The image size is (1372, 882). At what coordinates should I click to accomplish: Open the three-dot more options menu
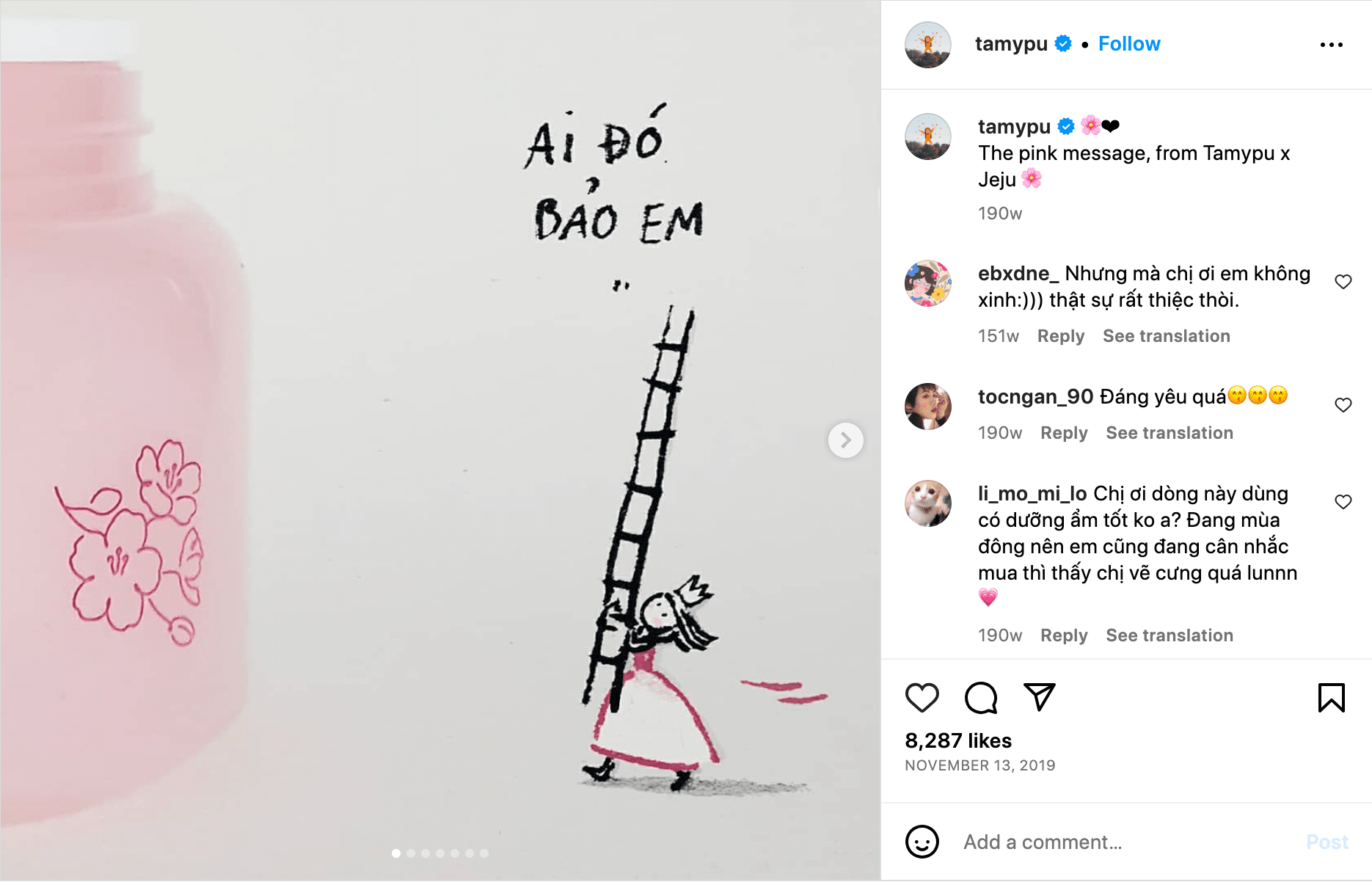click(1331, 45)
